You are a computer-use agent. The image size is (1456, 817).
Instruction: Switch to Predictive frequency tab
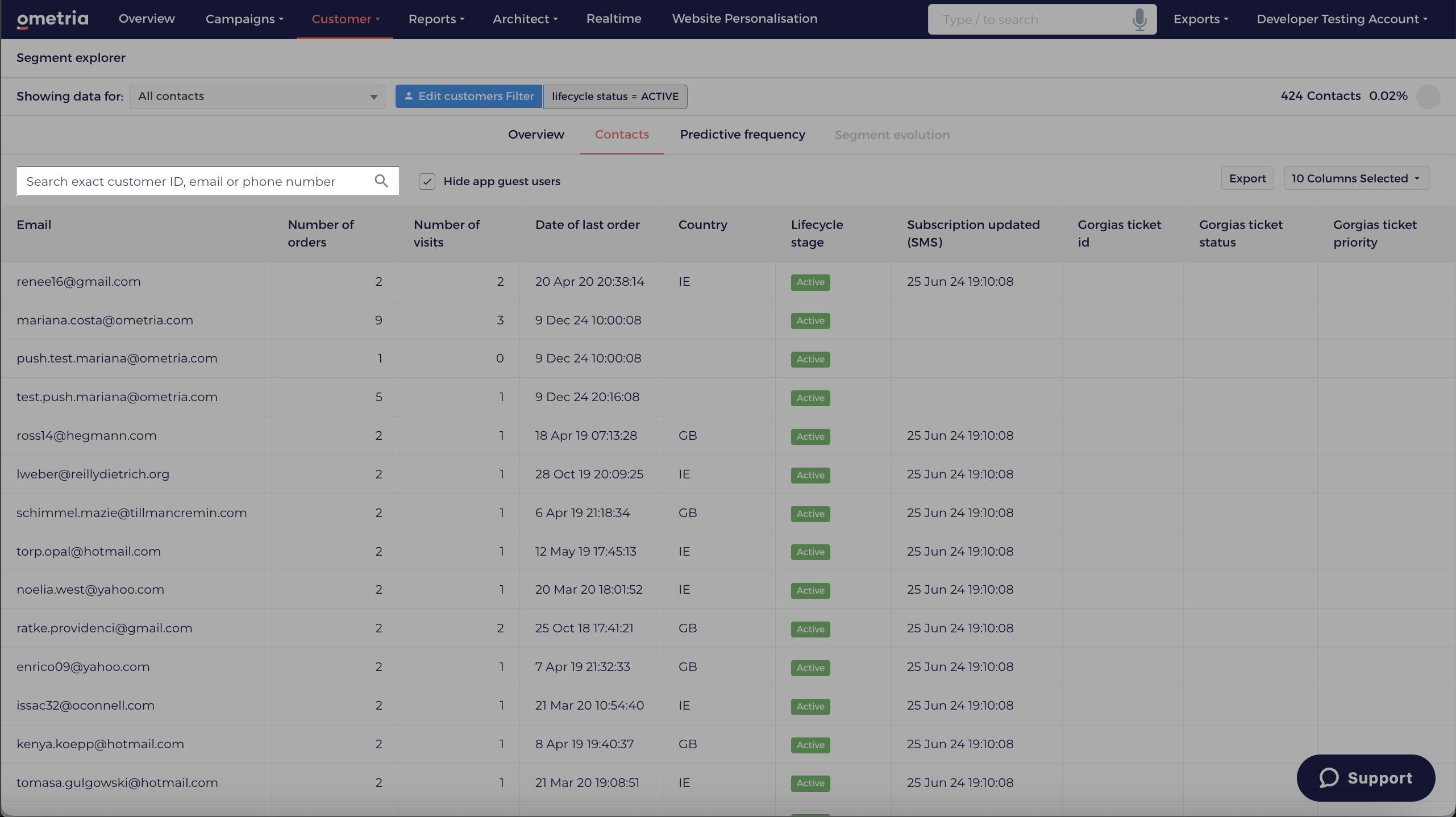click(x=742, y=135)
